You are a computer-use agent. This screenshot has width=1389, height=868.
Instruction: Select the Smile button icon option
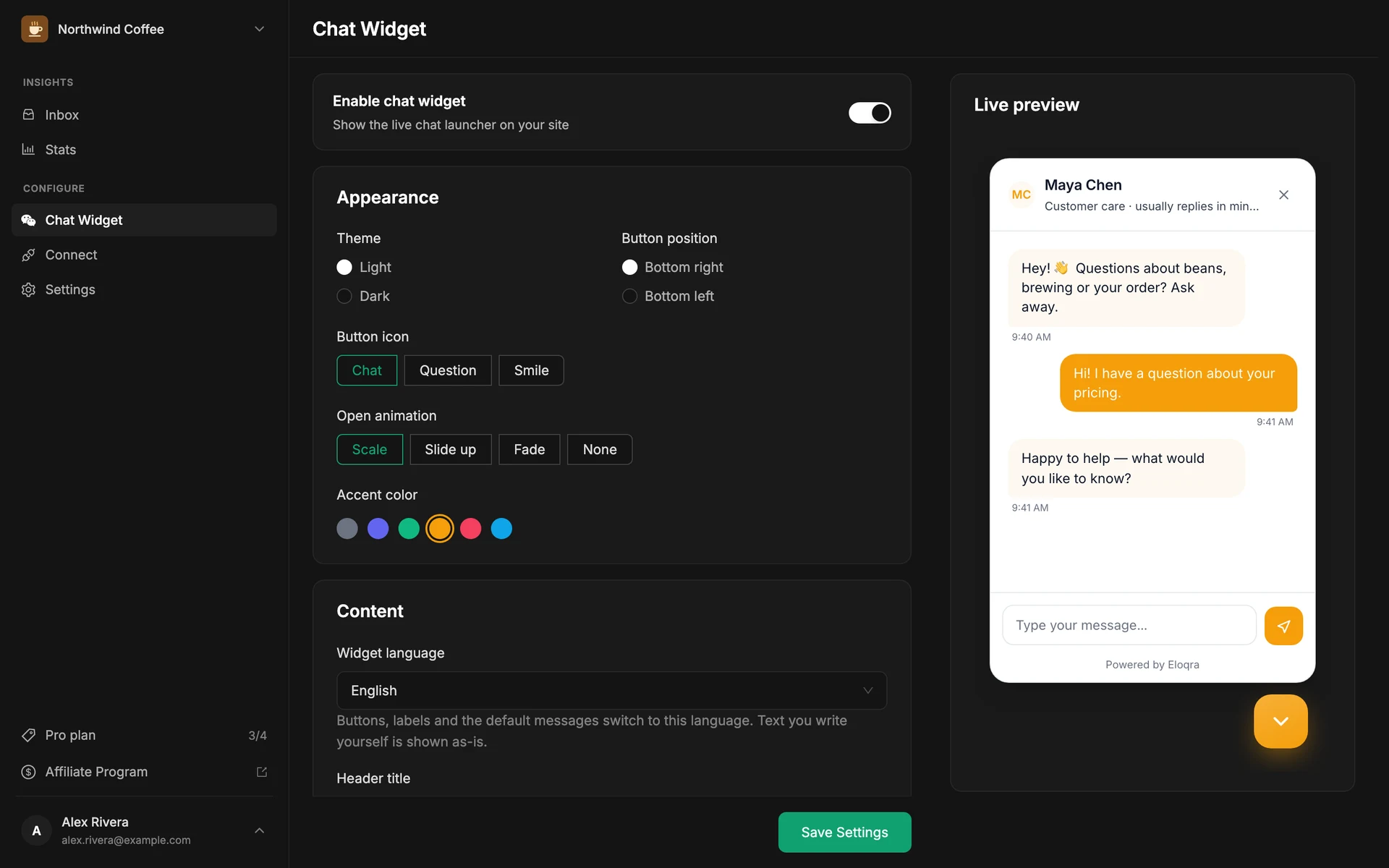click(531, 370)
